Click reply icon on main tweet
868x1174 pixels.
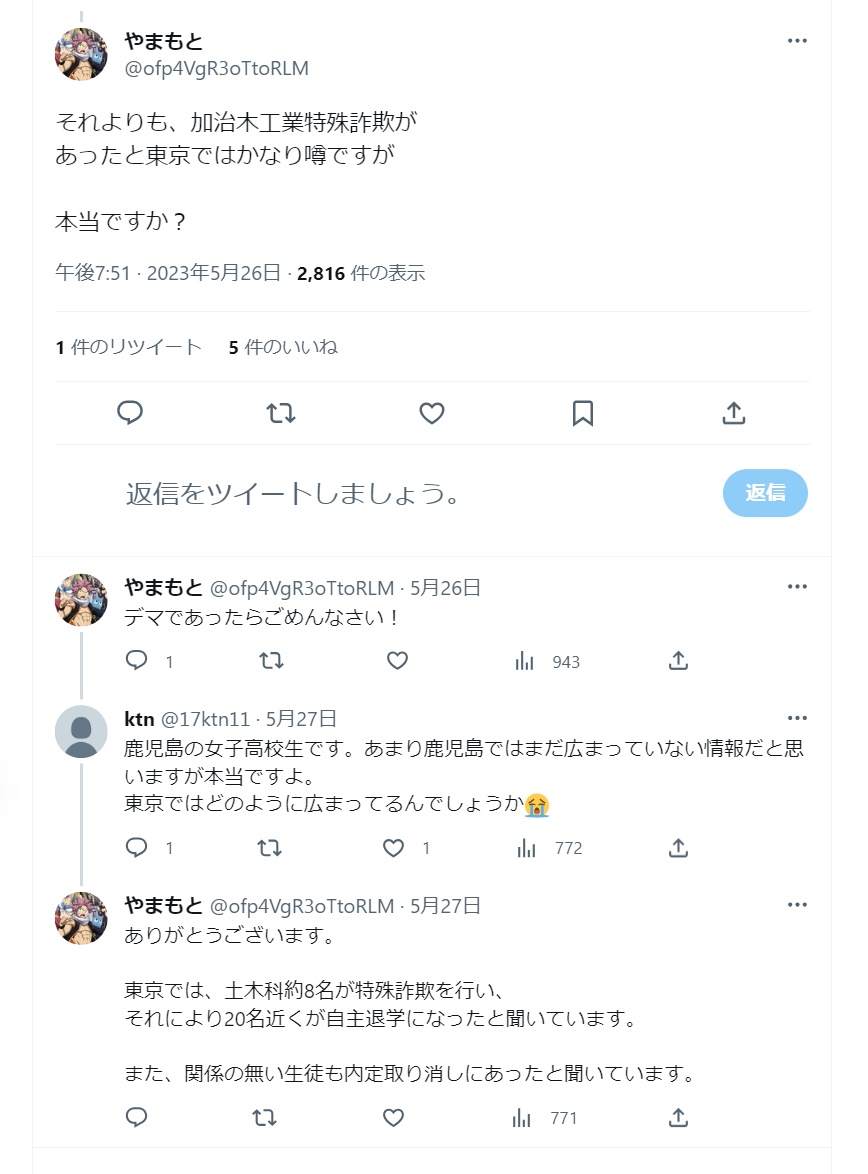130,413
